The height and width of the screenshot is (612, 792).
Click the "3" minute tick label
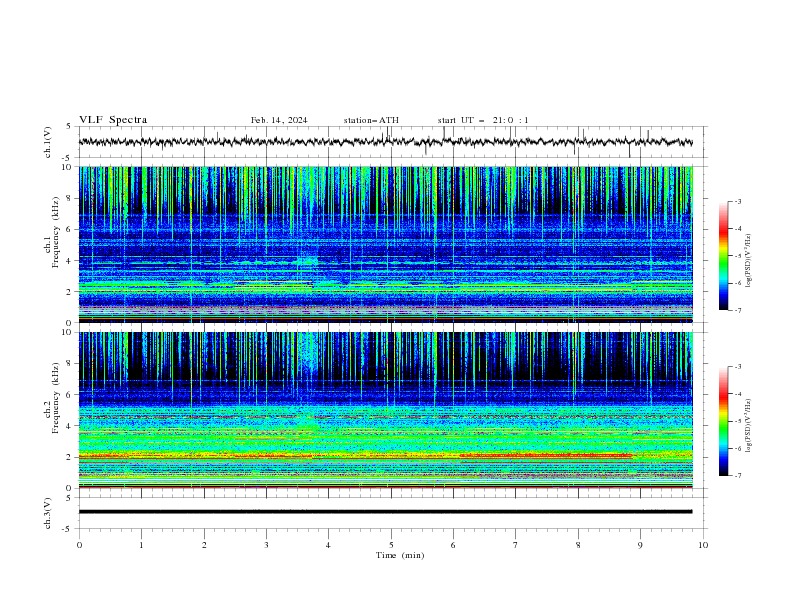pyautogui.click(x=266, y=545)
